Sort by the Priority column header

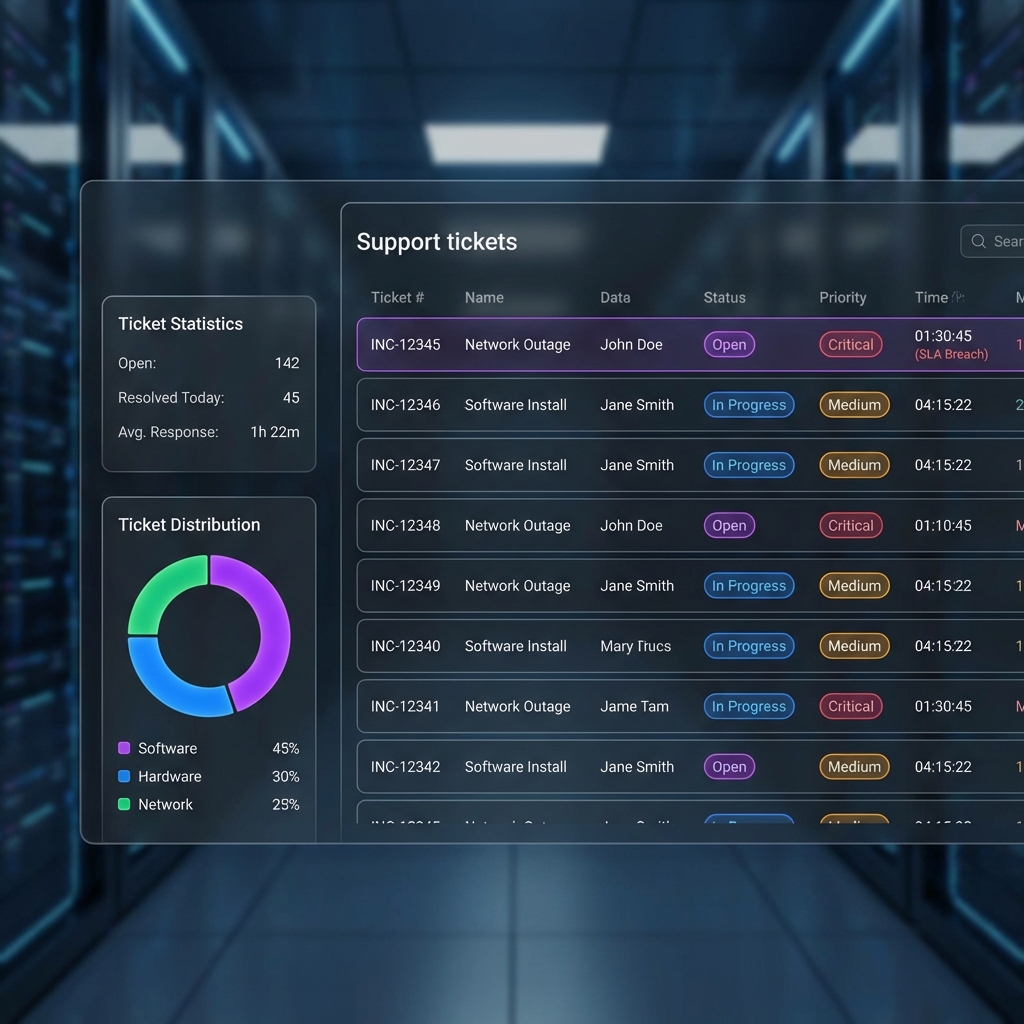pyautogui.click(x=842, y=297)
